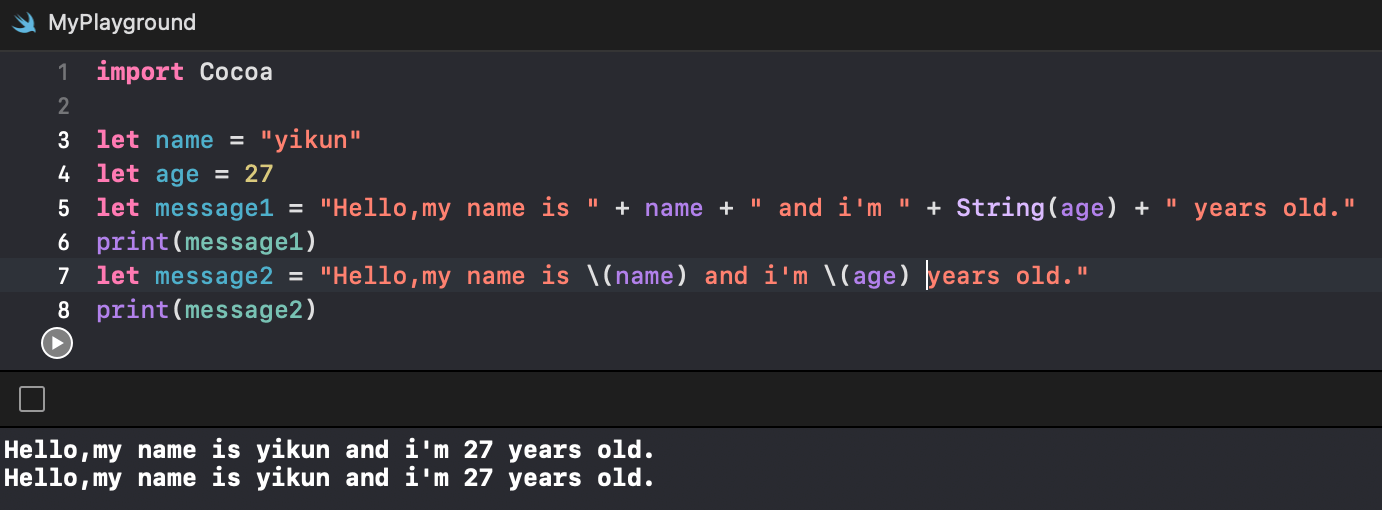
Task: Click print(message2) statement on line 8
Action: pyautogui.click(x=206, y=310)
